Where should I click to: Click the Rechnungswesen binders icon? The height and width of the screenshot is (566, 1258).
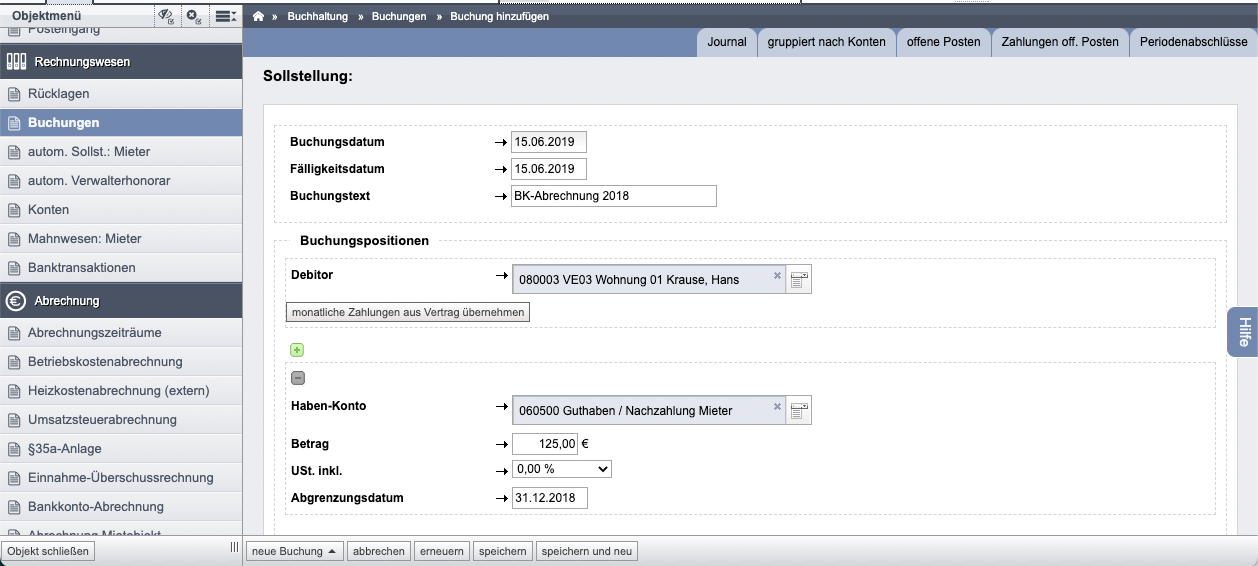click(16, 62)
